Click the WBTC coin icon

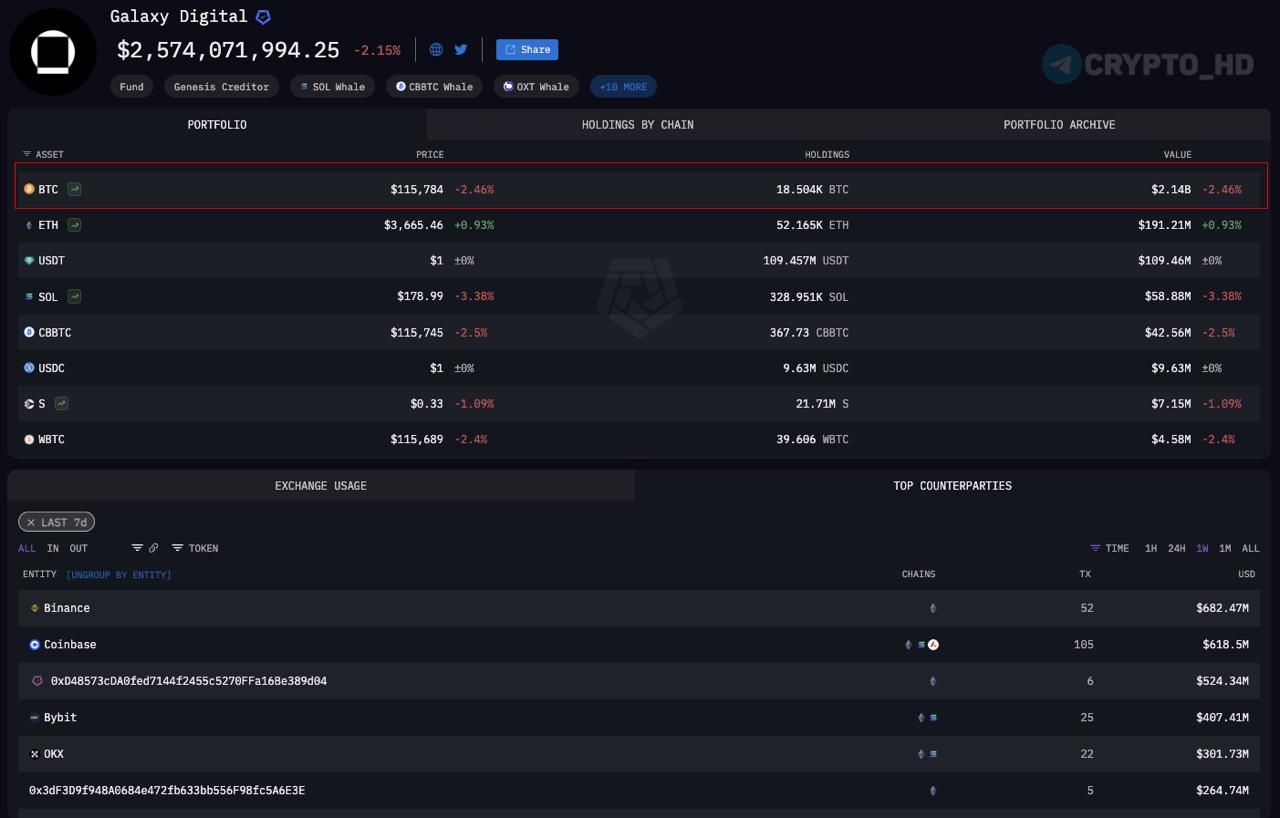click(x=29, y=440)
